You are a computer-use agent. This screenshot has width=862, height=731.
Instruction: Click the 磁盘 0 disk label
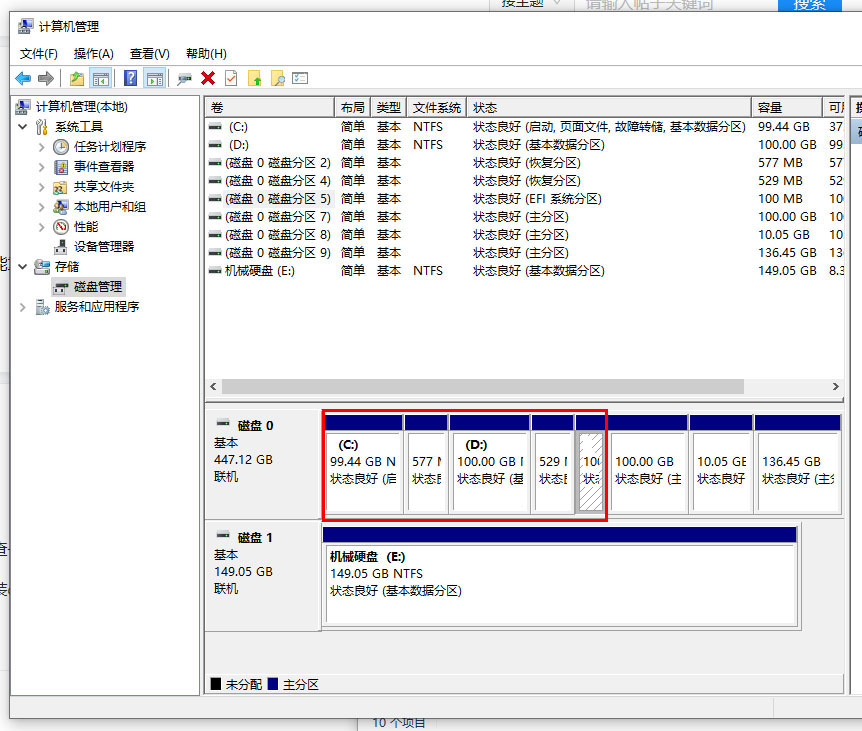pyautogui.click(x=255, y=426)
